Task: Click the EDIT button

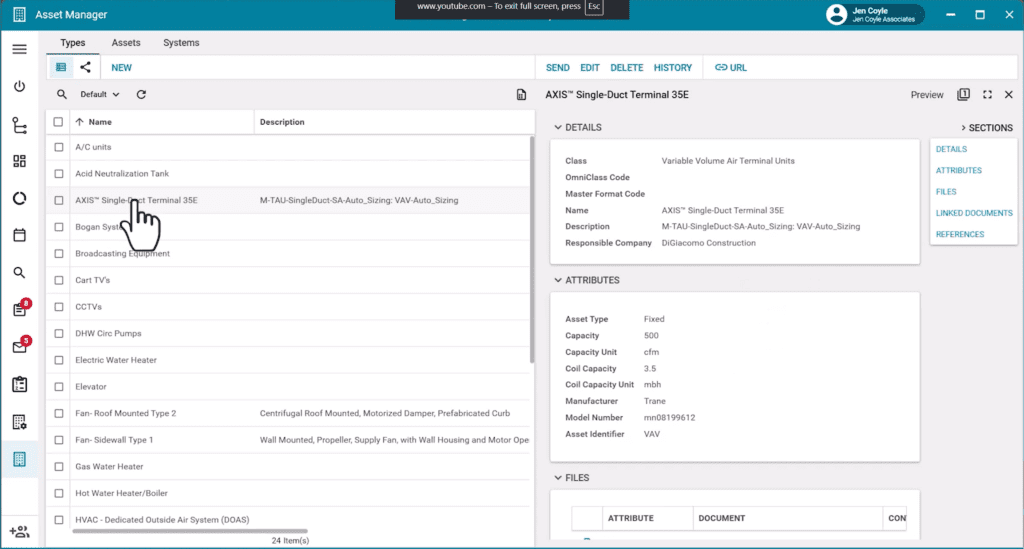Action: [590, 67]
